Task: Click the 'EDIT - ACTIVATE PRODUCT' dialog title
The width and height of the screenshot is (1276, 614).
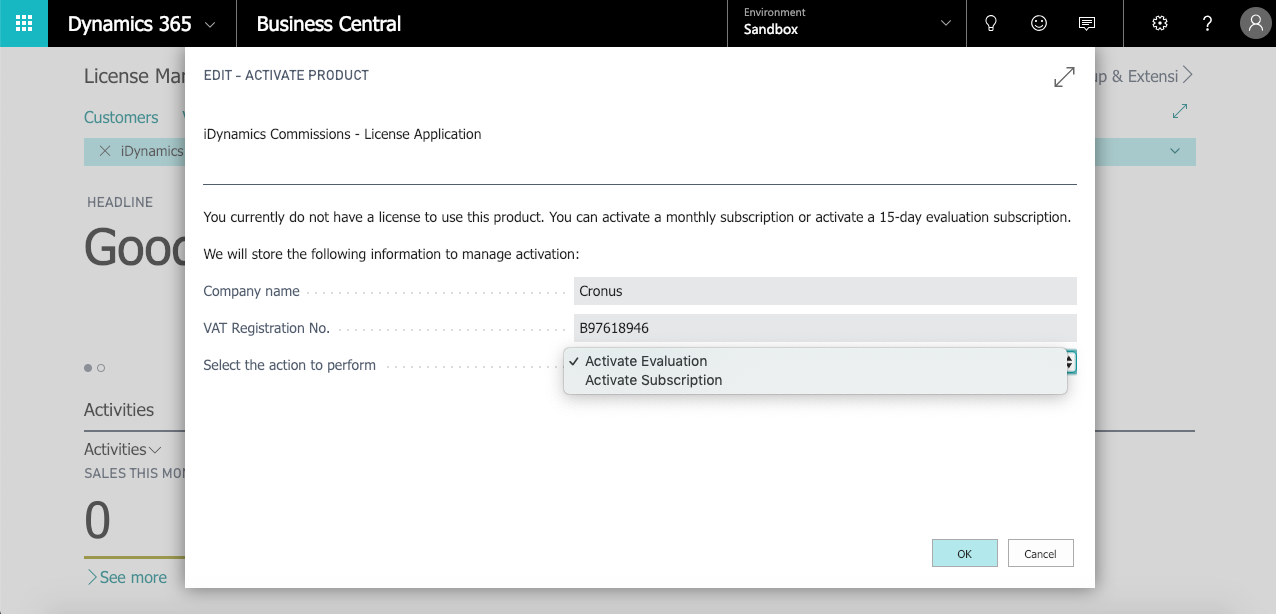Action: click(x=286, y=75)
